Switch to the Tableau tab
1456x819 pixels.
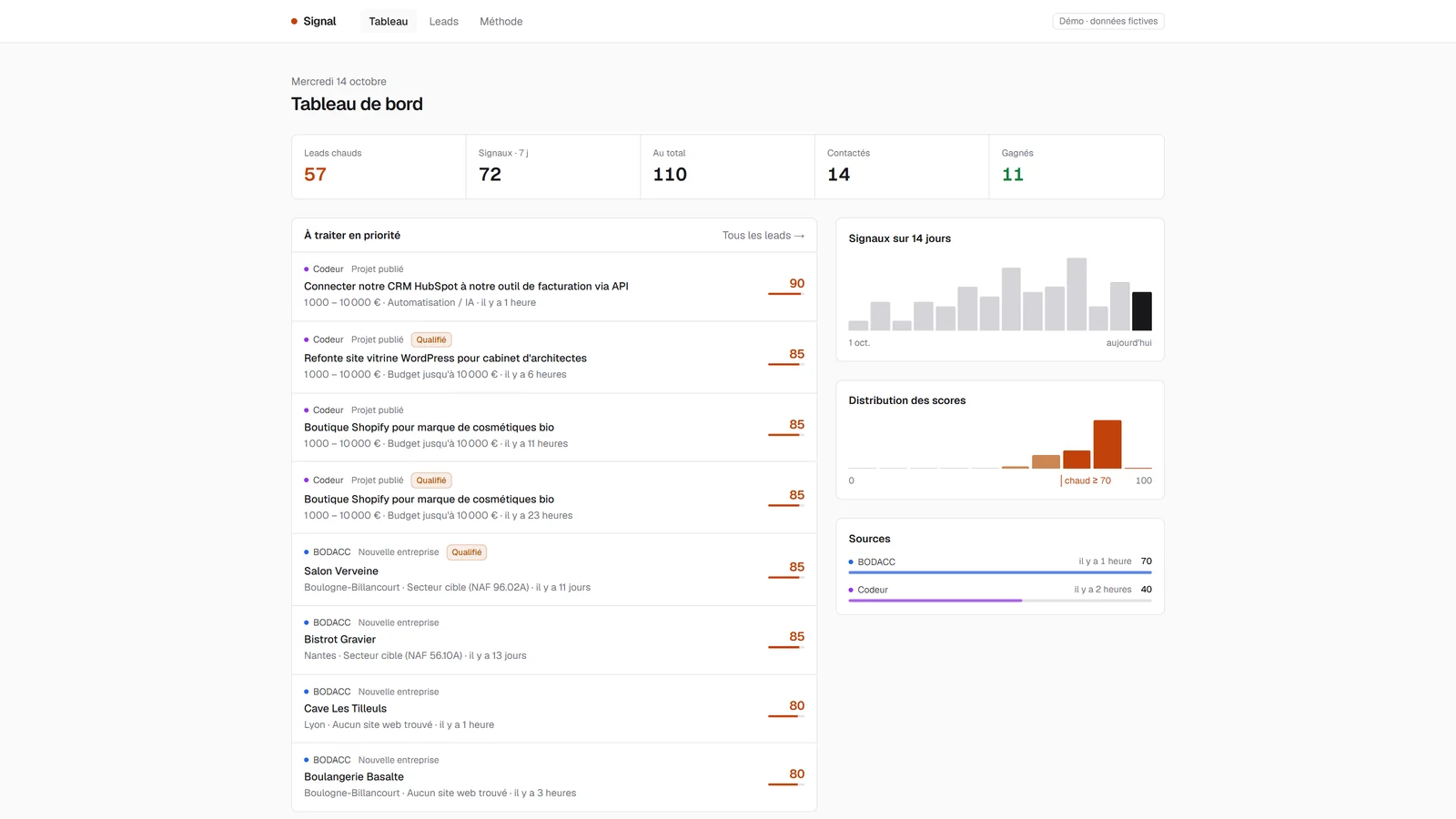point(389,21)
